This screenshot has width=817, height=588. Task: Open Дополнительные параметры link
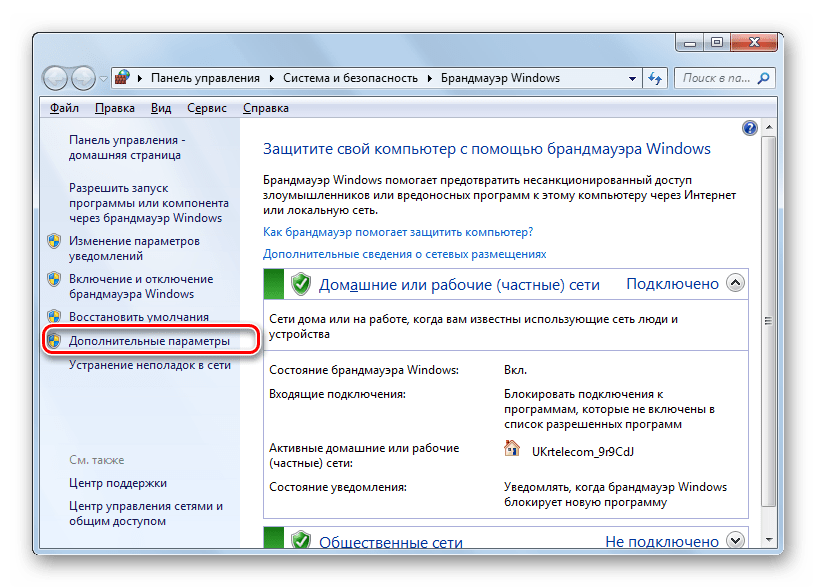click(149, 341)
